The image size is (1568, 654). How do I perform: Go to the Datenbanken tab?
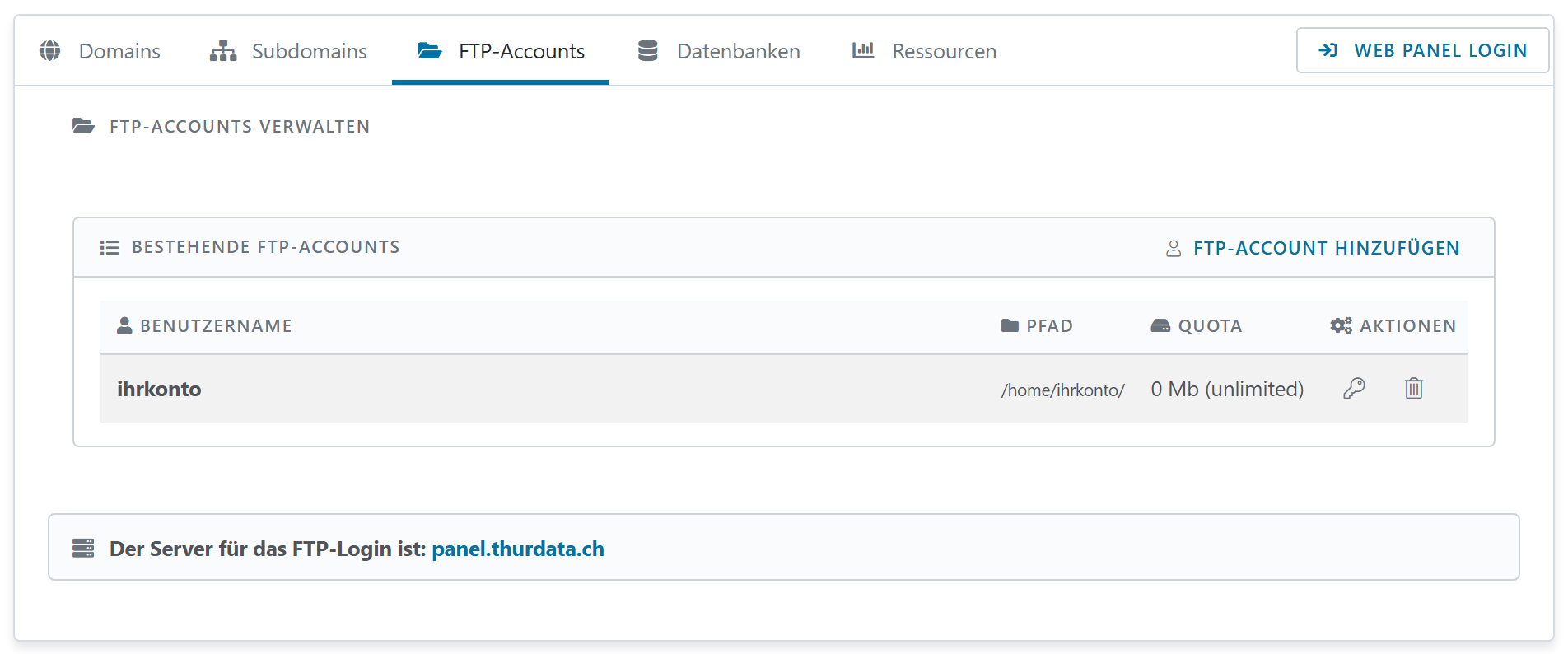click(x=719, y=51)
